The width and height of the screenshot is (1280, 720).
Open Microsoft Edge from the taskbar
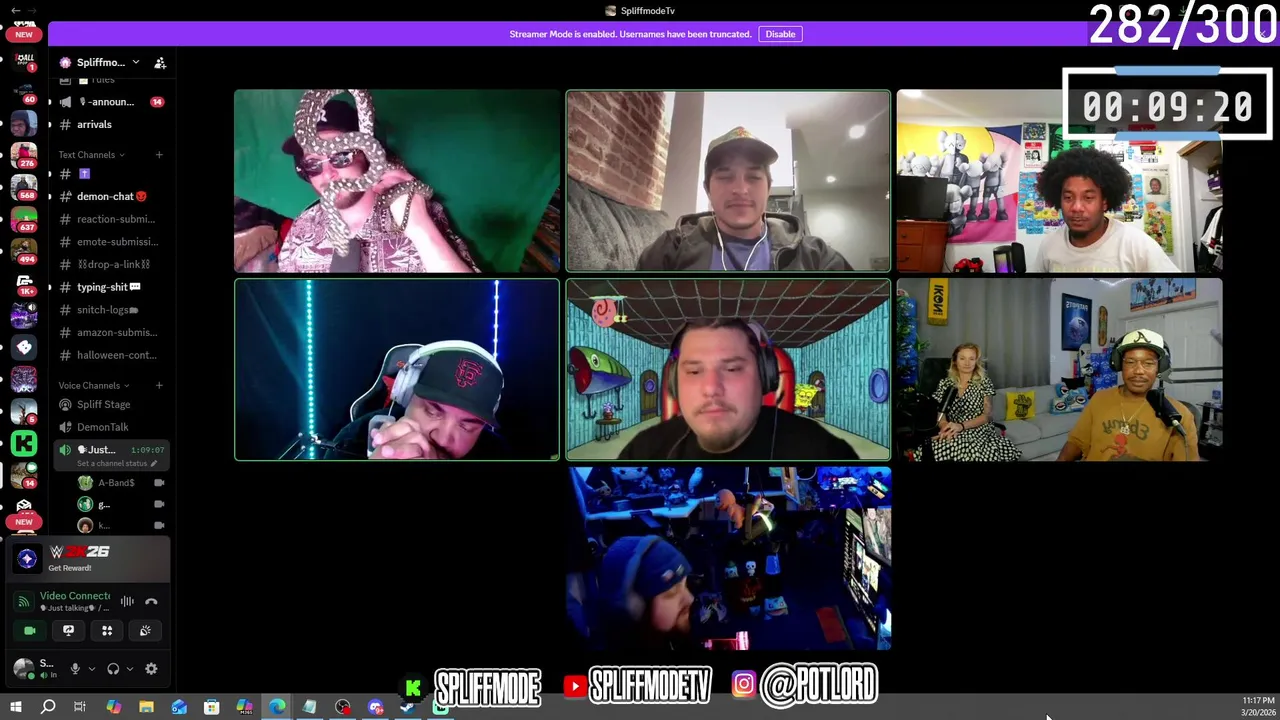pos(277,707)
